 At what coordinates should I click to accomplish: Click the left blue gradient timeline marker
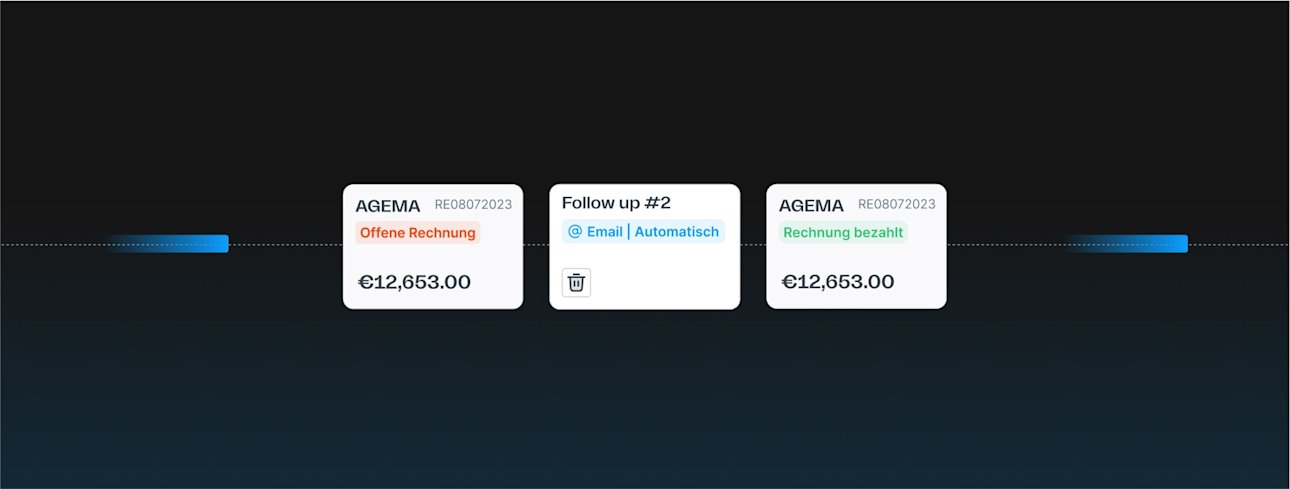pos(166,244)
